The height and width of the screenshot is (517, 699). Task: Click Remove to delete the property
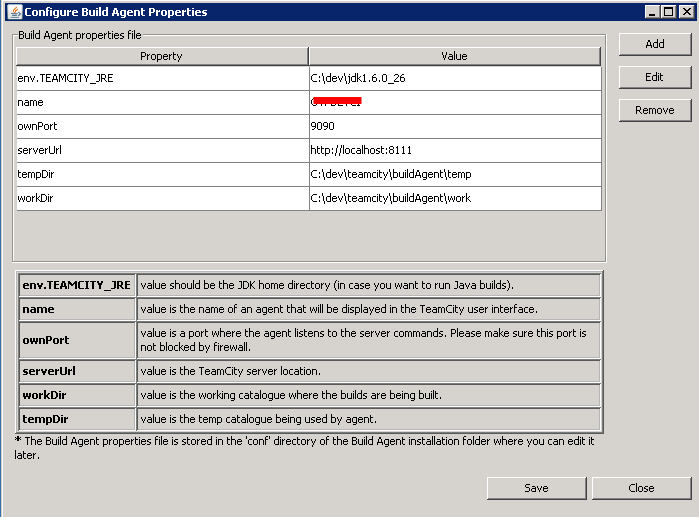click(654, 110)
